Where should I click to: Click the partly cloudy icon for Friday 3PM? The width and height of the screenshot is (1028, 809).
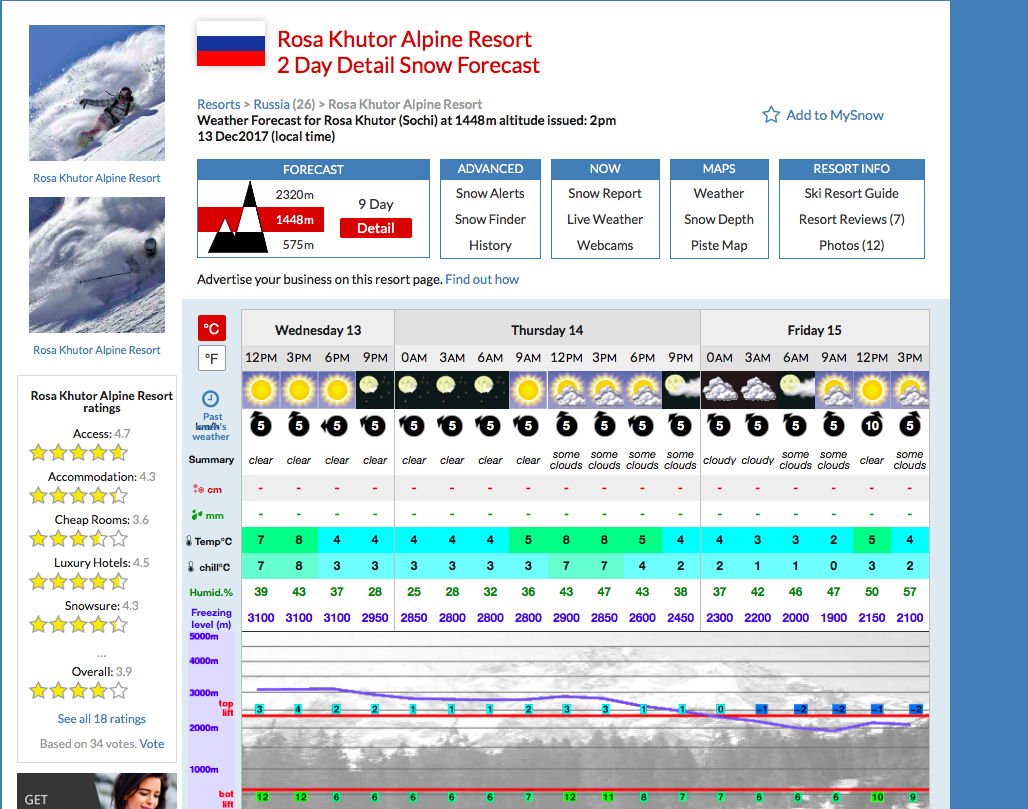pos(910,389)
